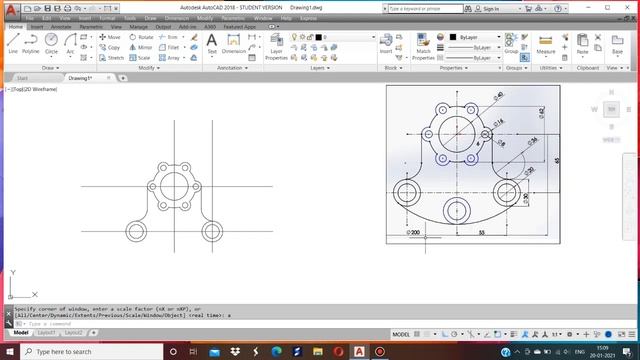Expand the Layers panel

[x=320, y=68]
